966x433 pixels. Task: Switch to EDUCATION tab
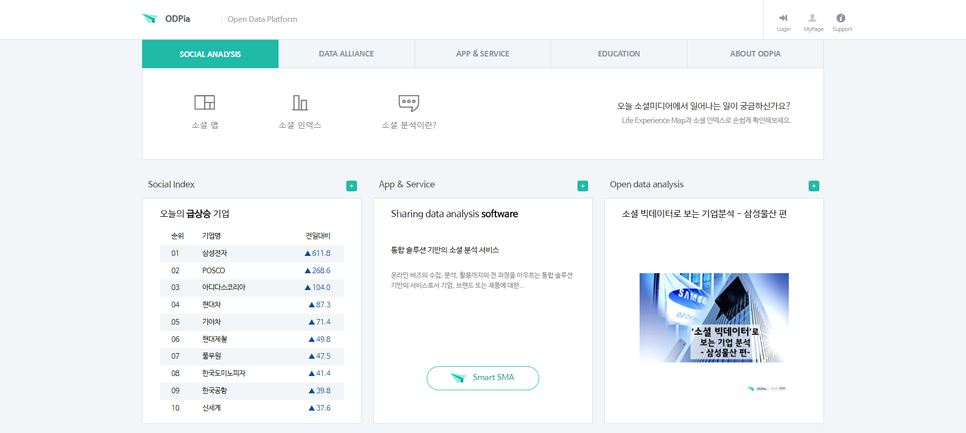(619, 54)
